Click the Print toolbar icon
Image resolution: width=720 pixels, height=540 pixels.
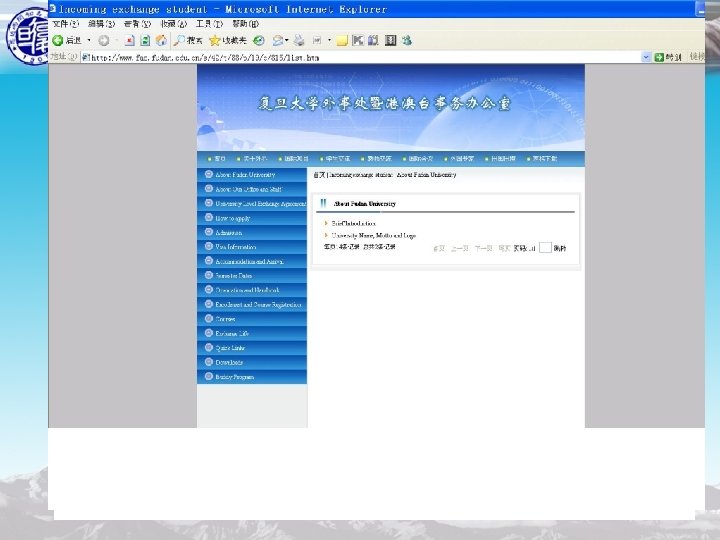(299, 41)
